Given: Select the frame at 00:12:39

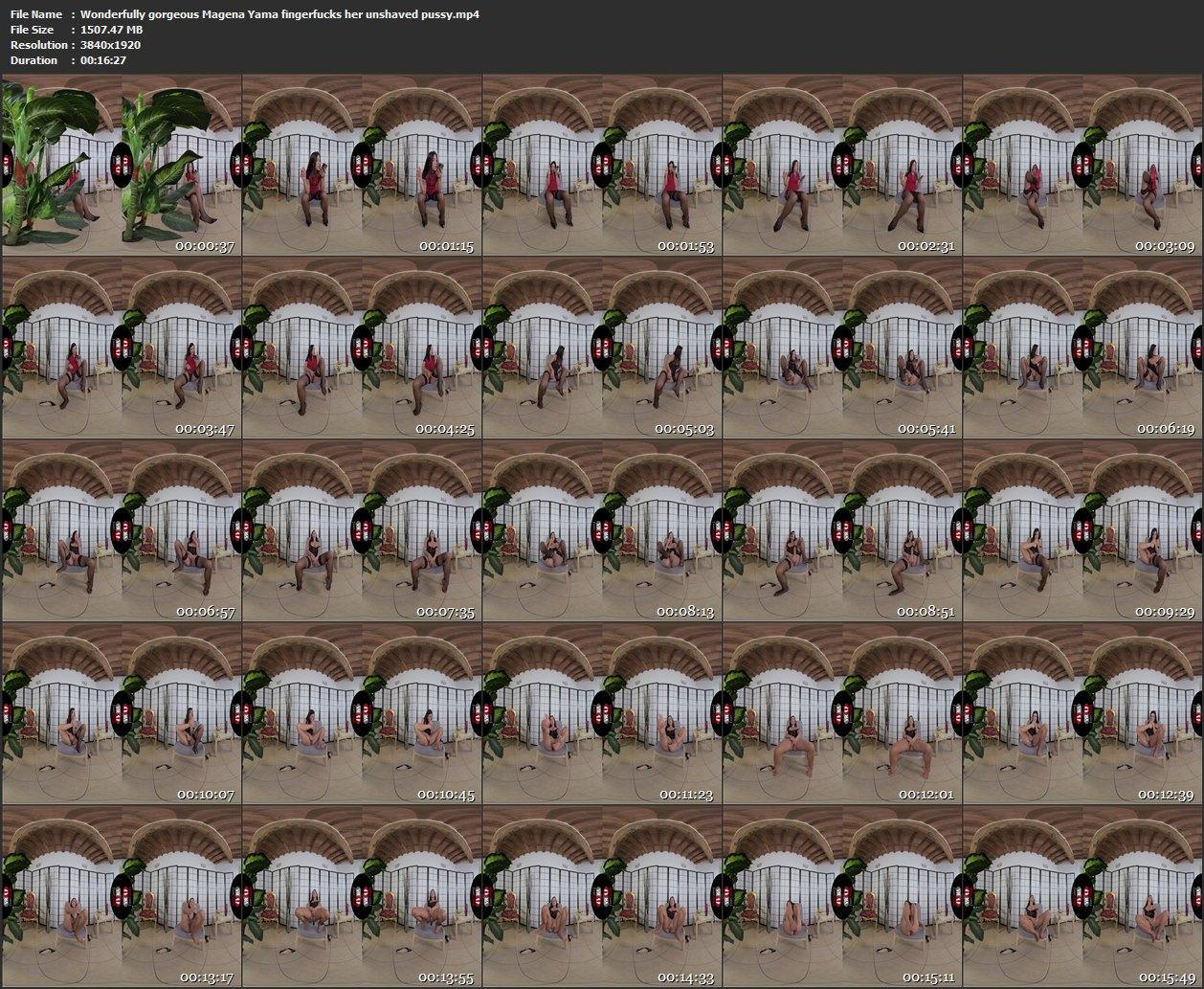Looking at the screenshot, I should tap(1082, 713).
